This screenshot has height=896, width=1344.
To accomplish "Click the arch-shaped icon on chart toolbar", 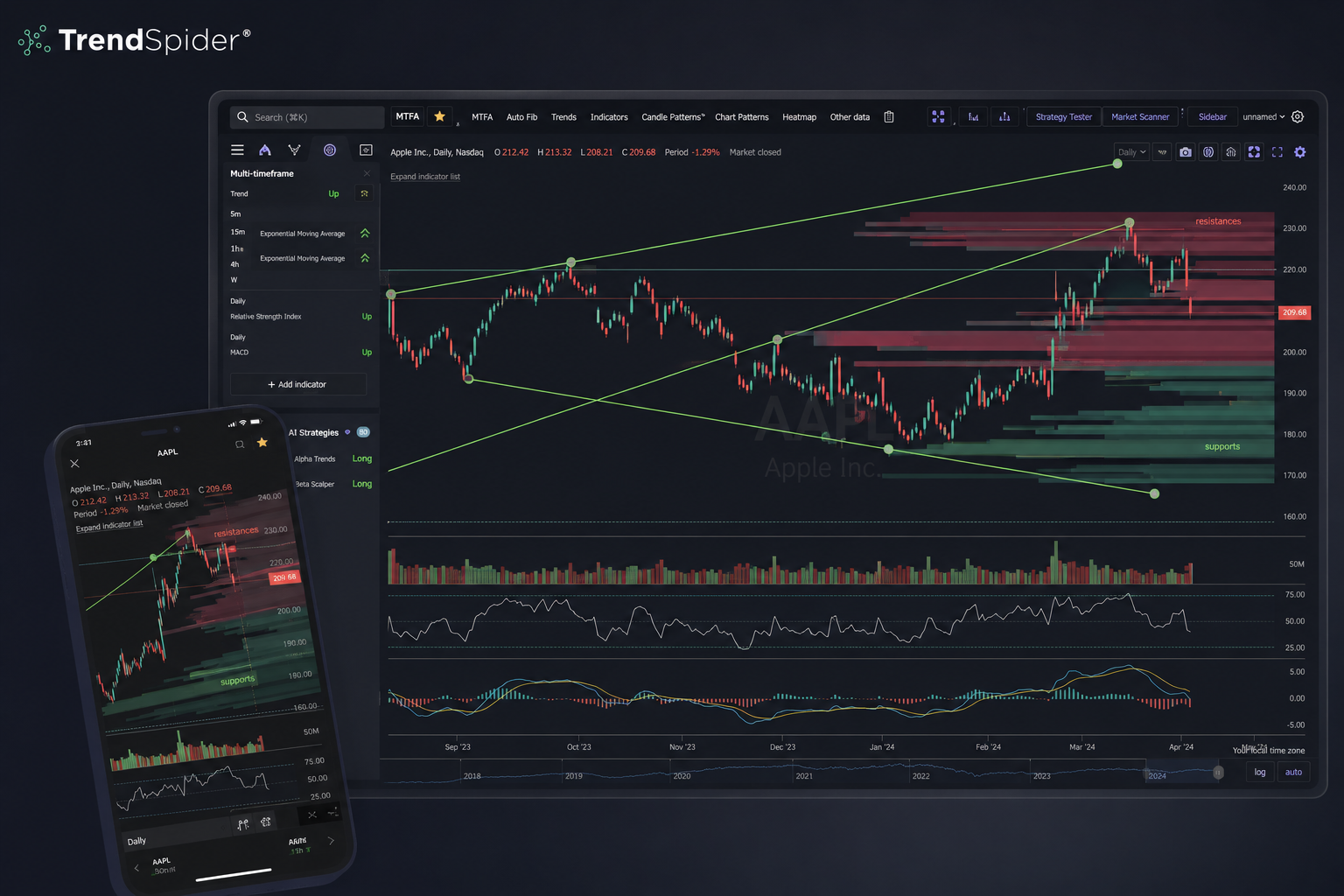I will click(1231, 152).
